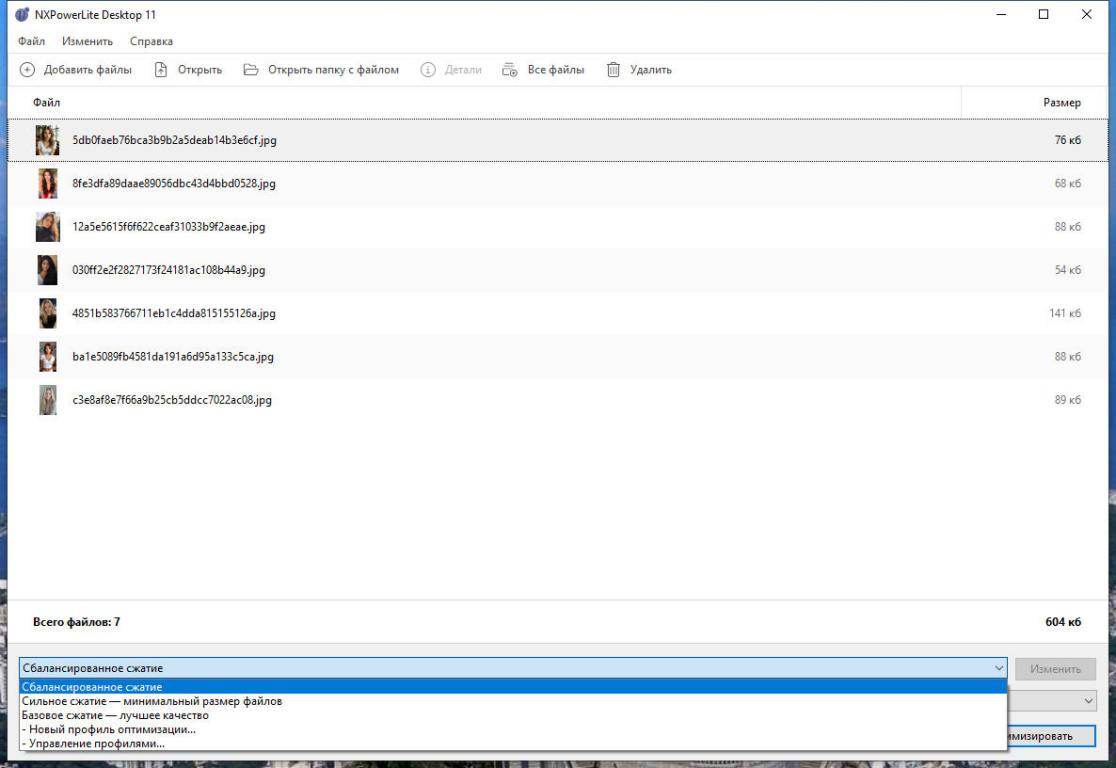Click the Open folder with file icon
The width and height of the screenshot is (1116, 768).
click(251, 70)
